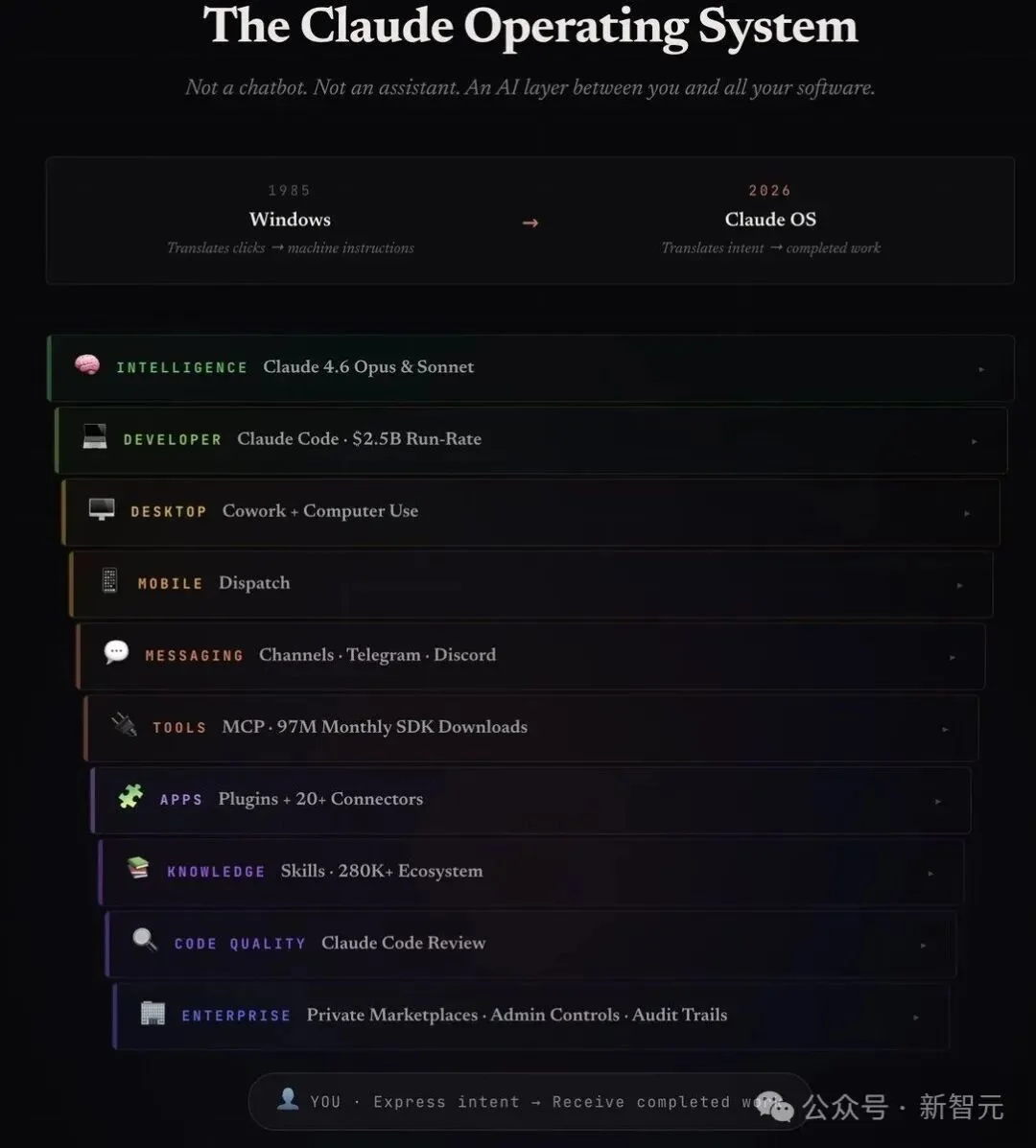Open MCP 97M Monthly SDK Downloads row
Image resolution: width=1036 pixels, height=1148 pixels.
point(374,727)
